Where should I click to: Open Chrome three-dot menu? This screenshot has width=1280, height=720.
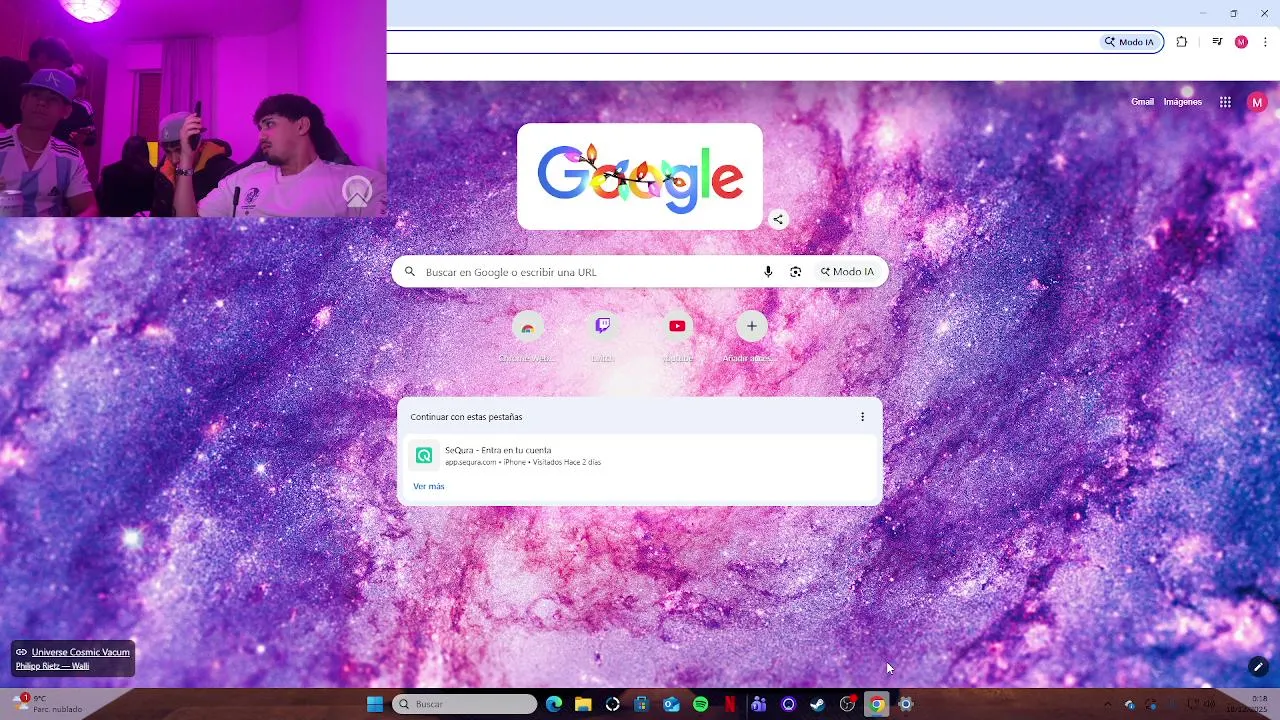(x=1264, y=42)
